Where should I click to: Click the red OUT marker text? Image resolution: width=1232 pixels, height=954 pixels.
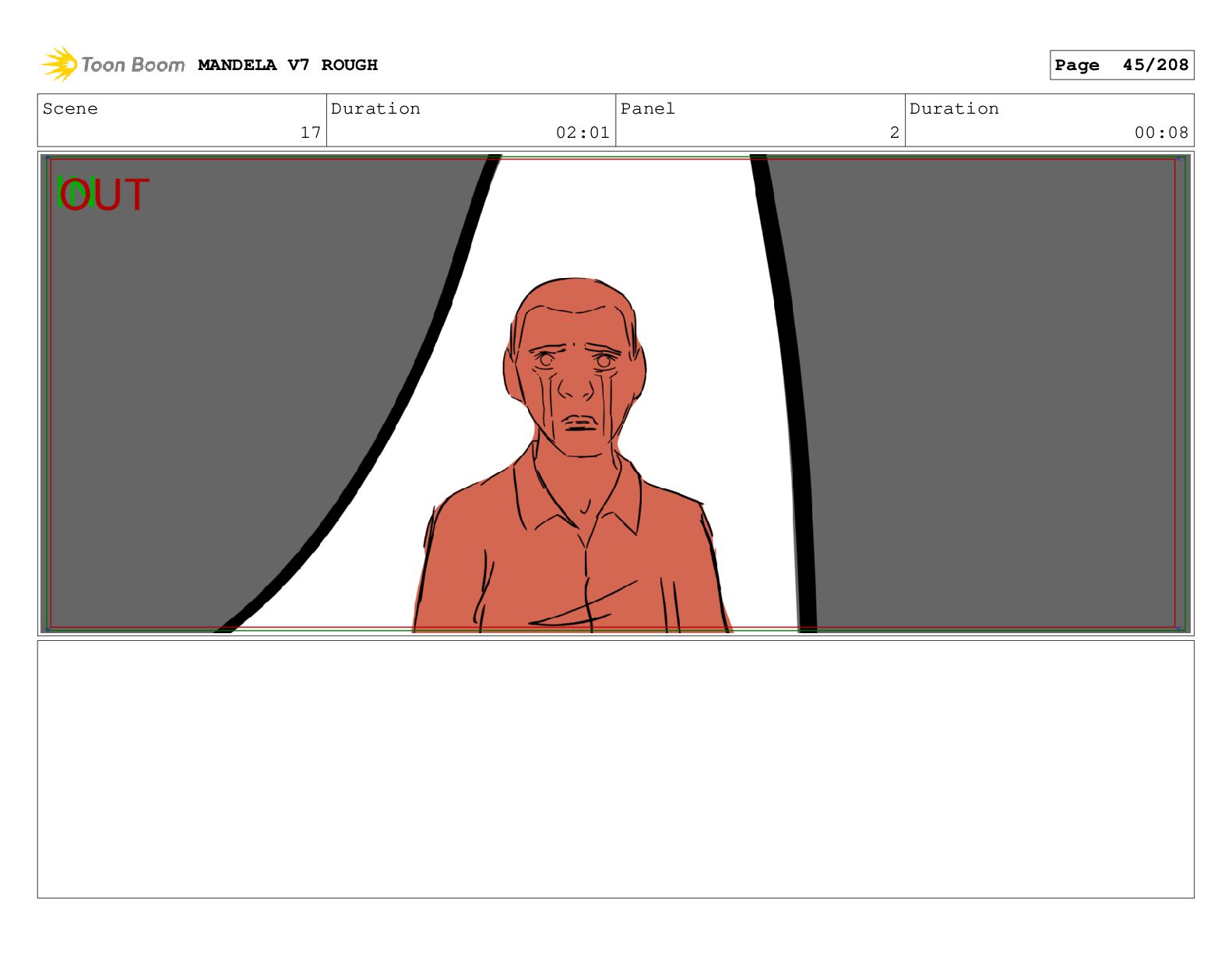pos(104,195)
